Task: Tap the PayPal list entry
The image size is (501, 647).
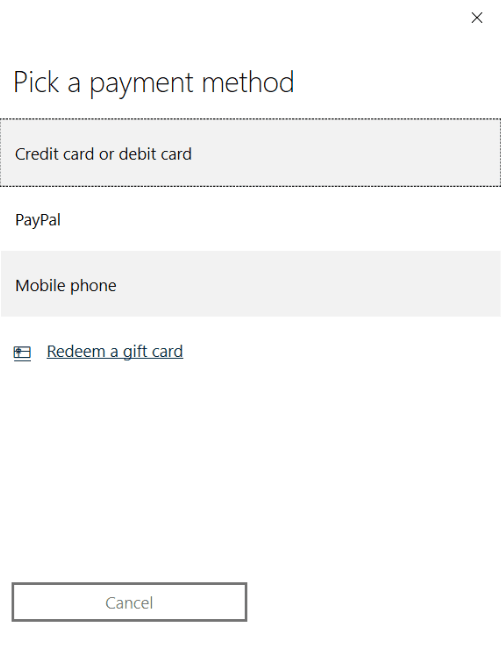Action: [x=250, y=219]
